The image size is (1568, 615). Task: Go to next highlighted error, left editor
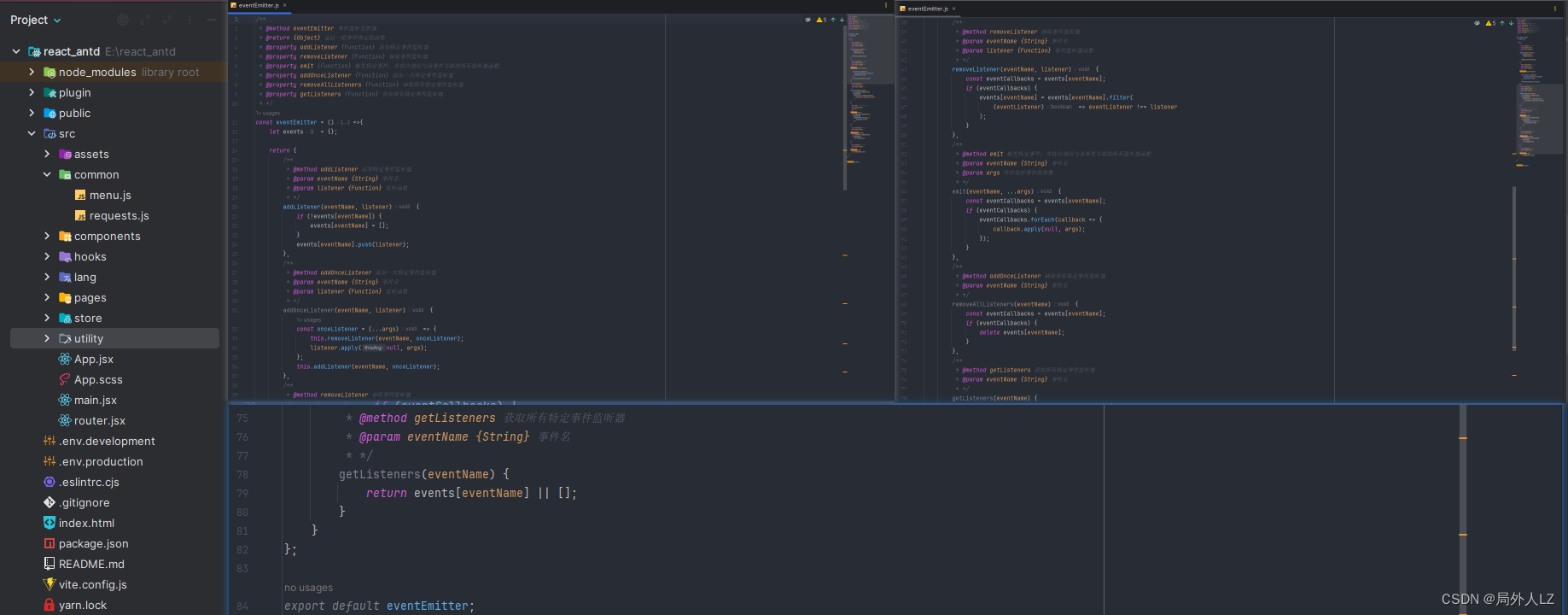point(842,20)
